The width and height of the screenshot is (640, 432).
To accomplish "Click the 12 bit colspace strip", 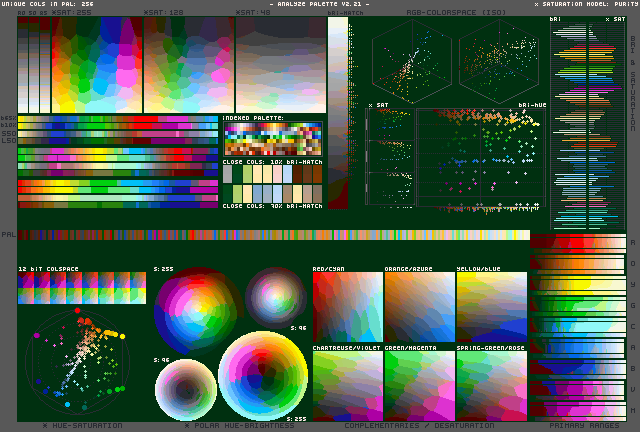I will click(81, 289).
